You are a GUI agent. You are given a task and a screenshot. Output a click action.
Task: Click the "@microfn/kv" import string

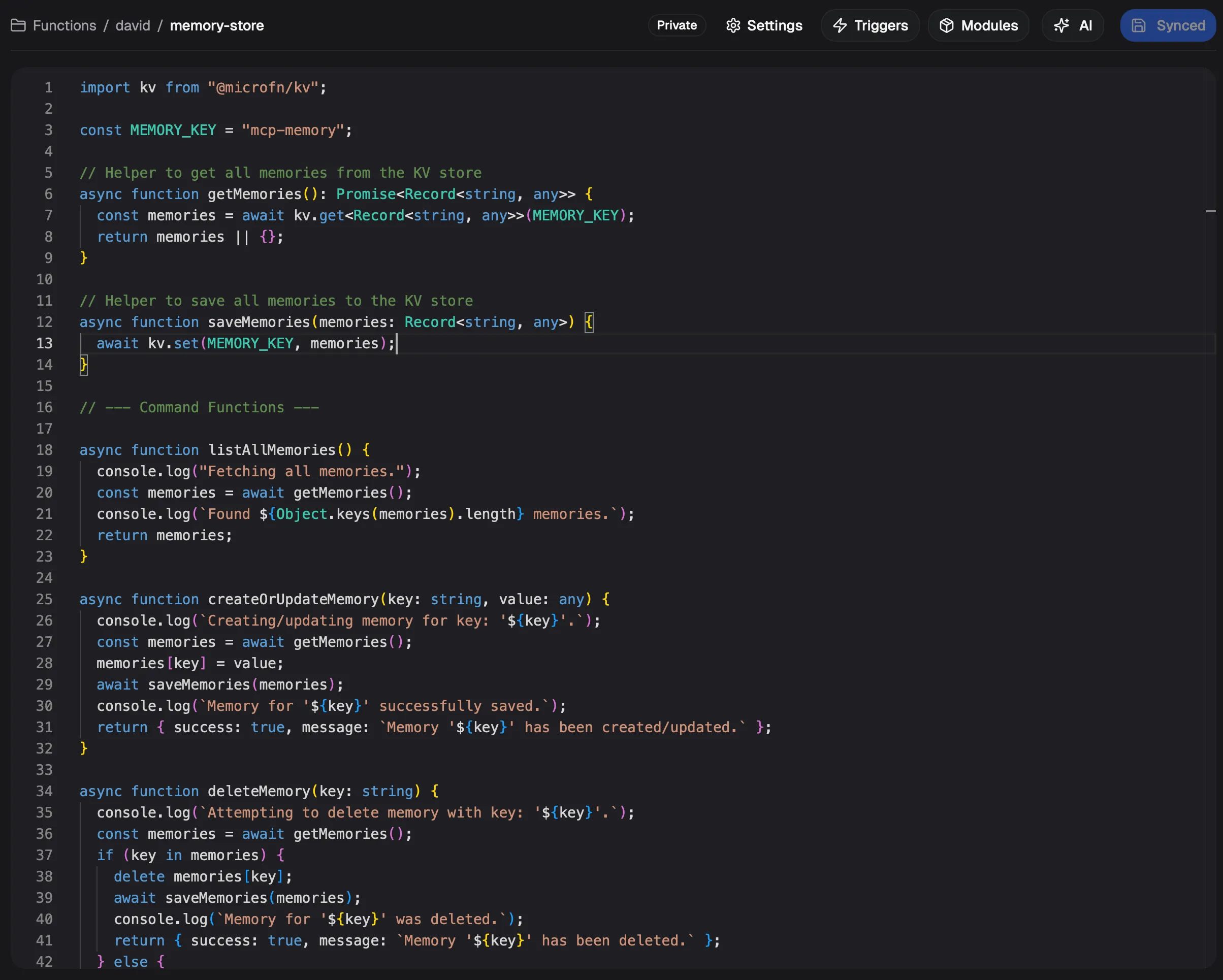tap(263, 87)
